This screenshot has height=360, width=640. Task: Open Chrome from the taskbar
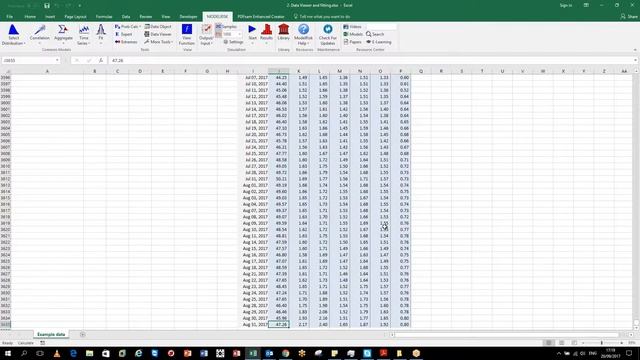(286, 353)
